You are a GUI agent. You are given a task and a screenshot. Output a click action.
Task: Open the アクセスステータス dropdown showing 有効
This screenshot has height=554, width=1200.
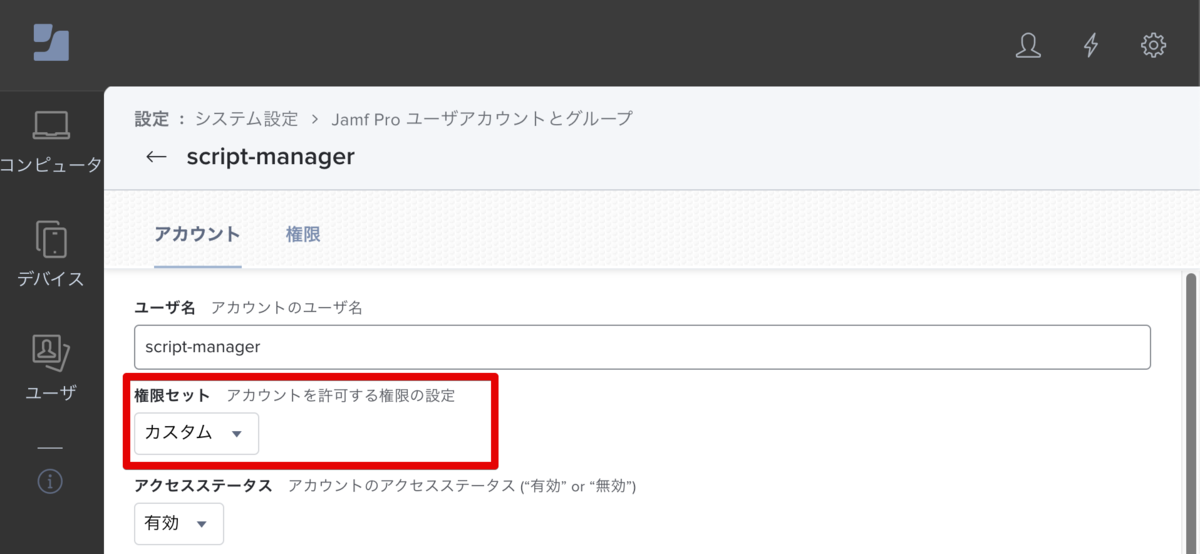pyautogui.click(x=179, y=523)
